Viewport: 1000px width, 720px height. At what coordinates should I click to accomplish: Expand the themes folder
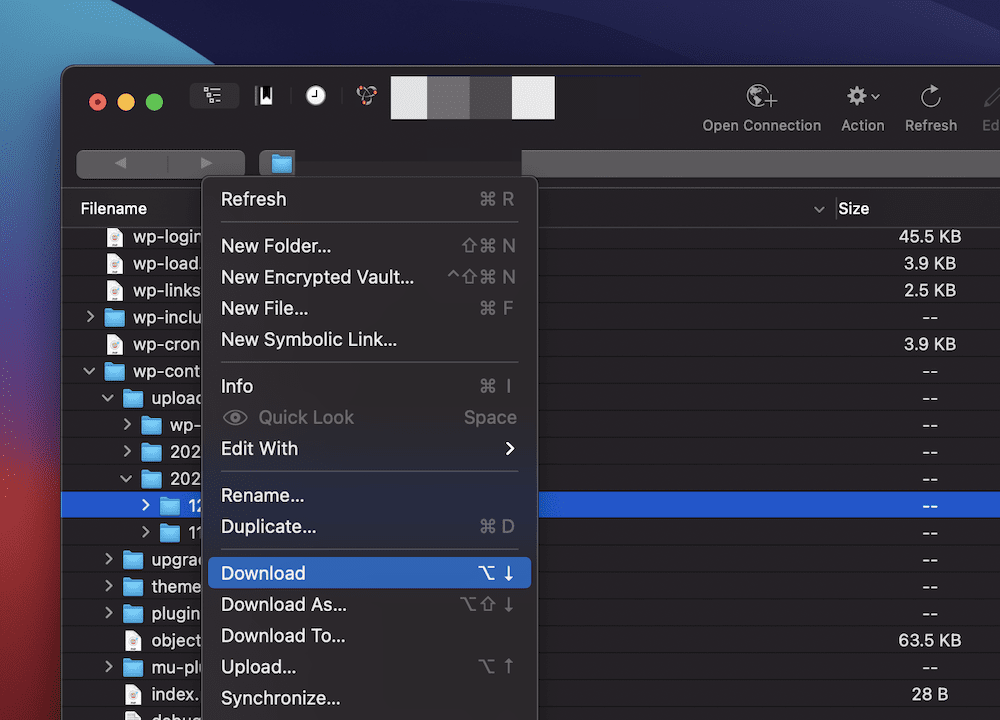[108, 586]
